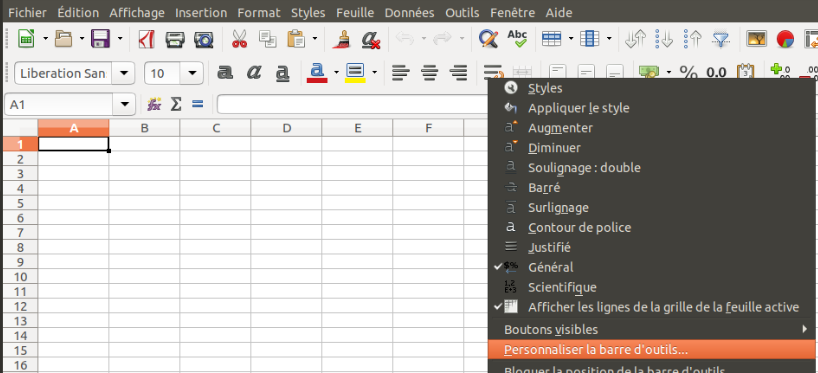Open the Sort dialog icon
Screen dimensions: 818x373
635,39
